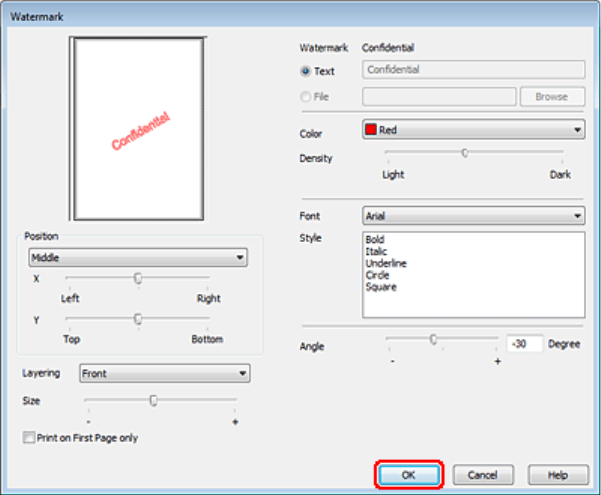Click the red color swatch icon
The image size is (601, 495).
tap(371, 129)
